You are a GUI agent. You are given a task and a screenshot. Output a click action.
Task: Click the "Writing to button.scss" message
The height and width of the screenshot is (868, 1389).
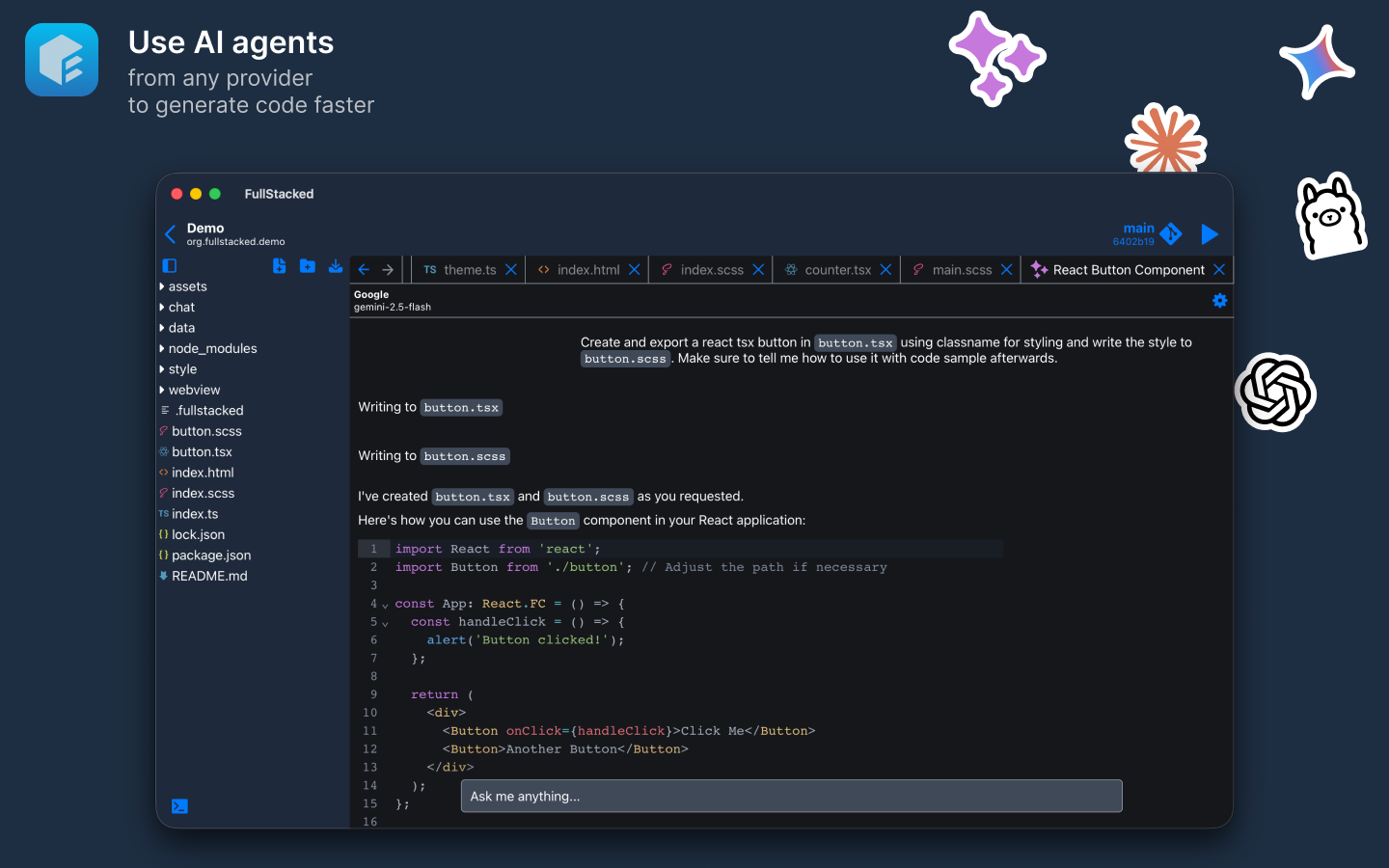point(434,456)
